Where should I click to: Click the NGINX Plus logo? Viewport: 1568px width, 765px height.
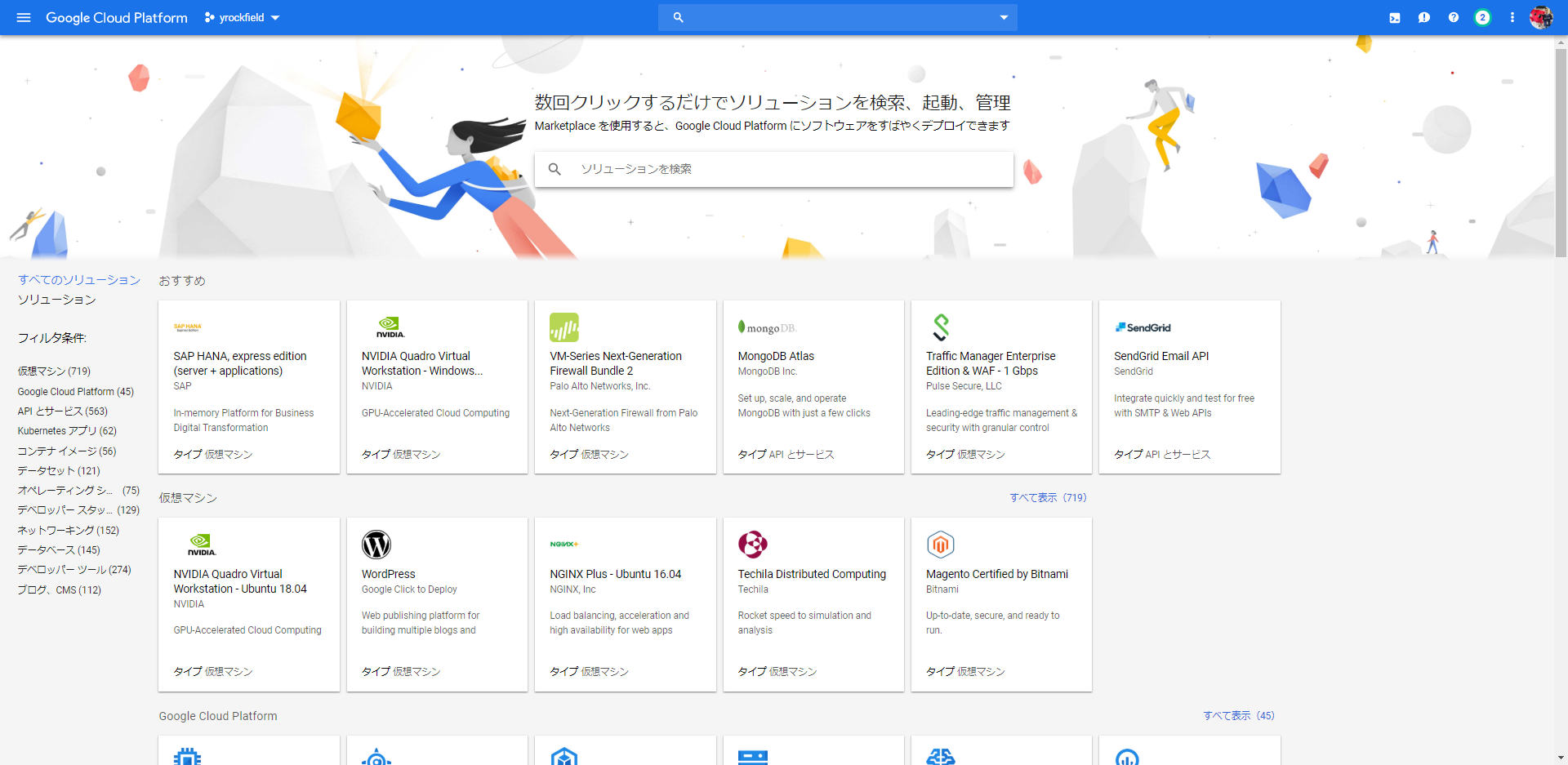[x=564, y=544]
